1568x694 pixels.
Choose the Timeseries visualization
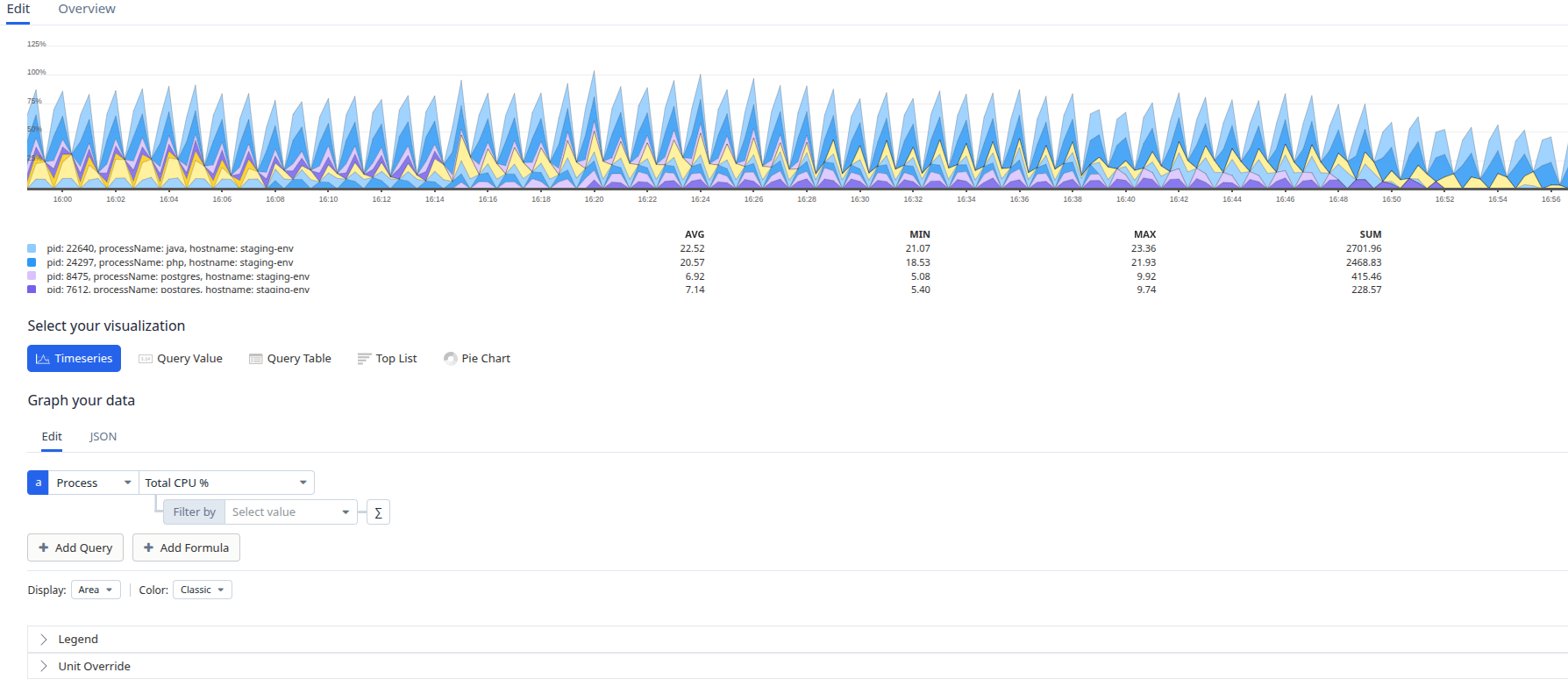(x=74, y=358)
